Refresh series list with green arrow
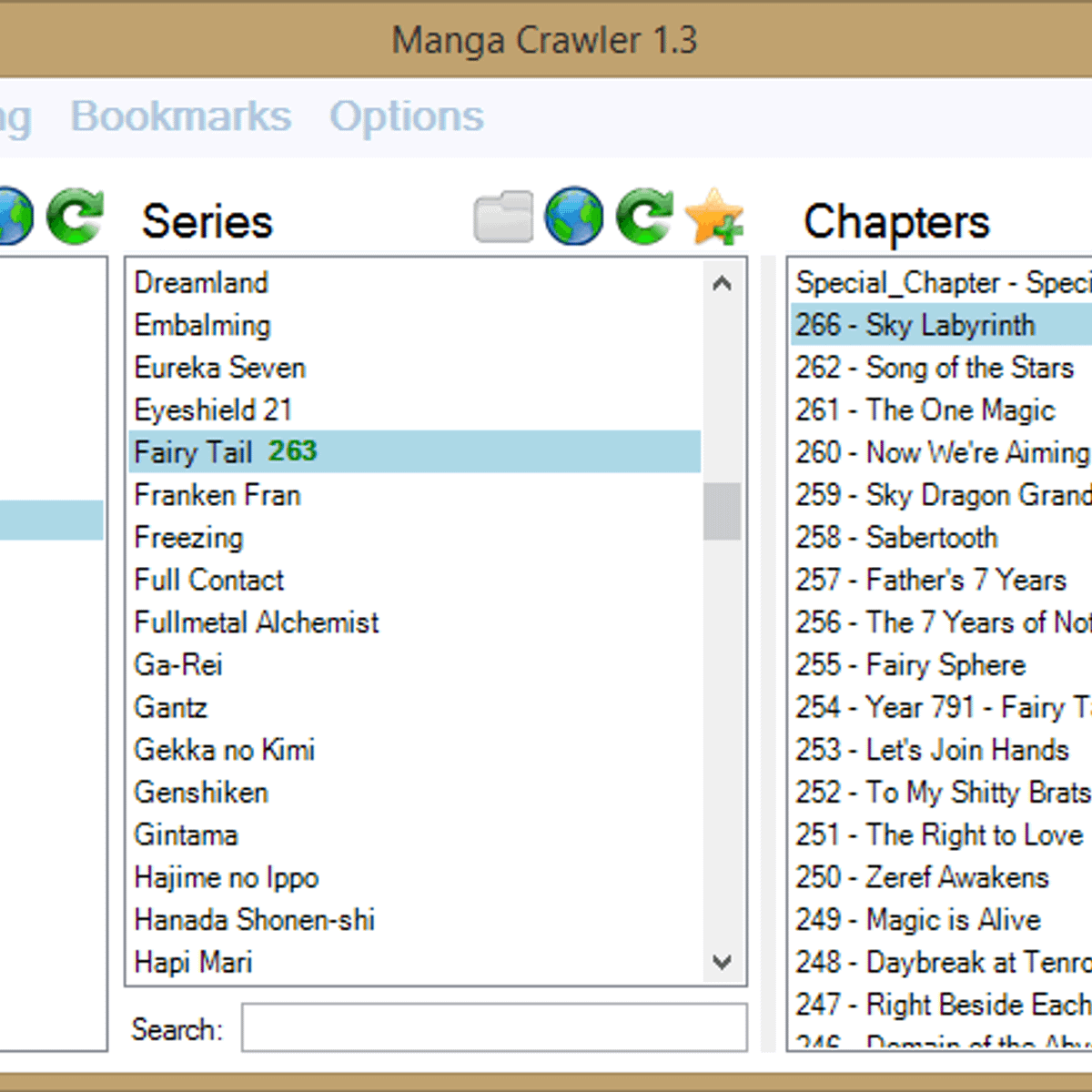The image size is (1092, 1092). click(644, 217)
